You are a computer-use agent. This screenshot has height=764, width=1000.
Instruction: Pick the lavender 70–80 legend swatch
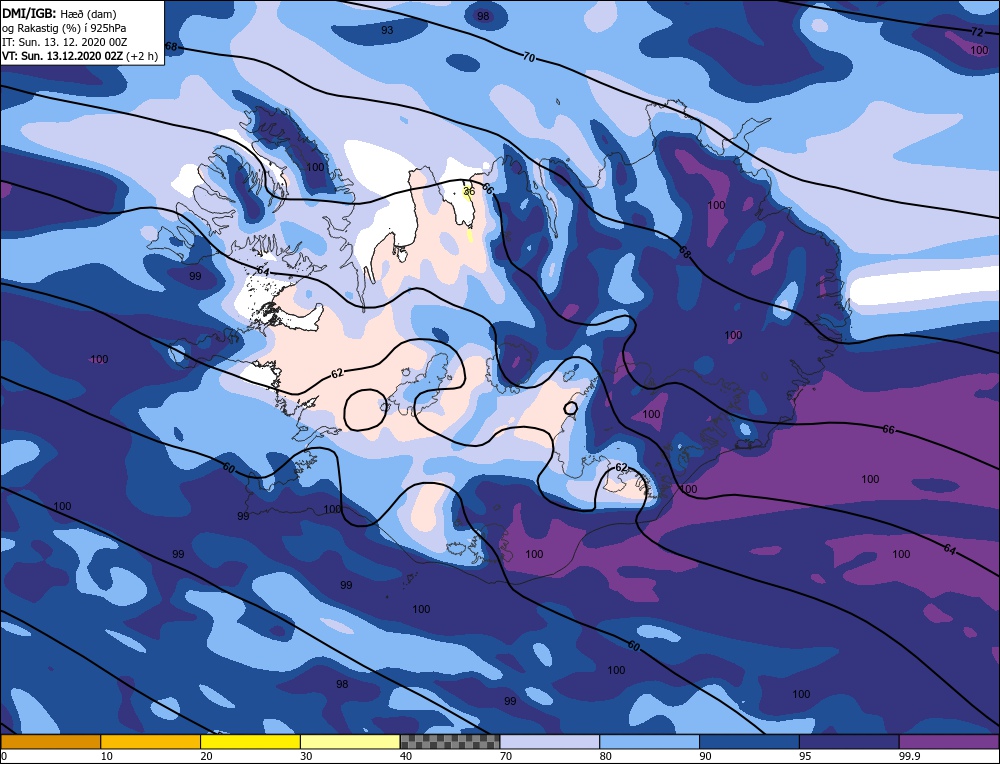[550, 742]
